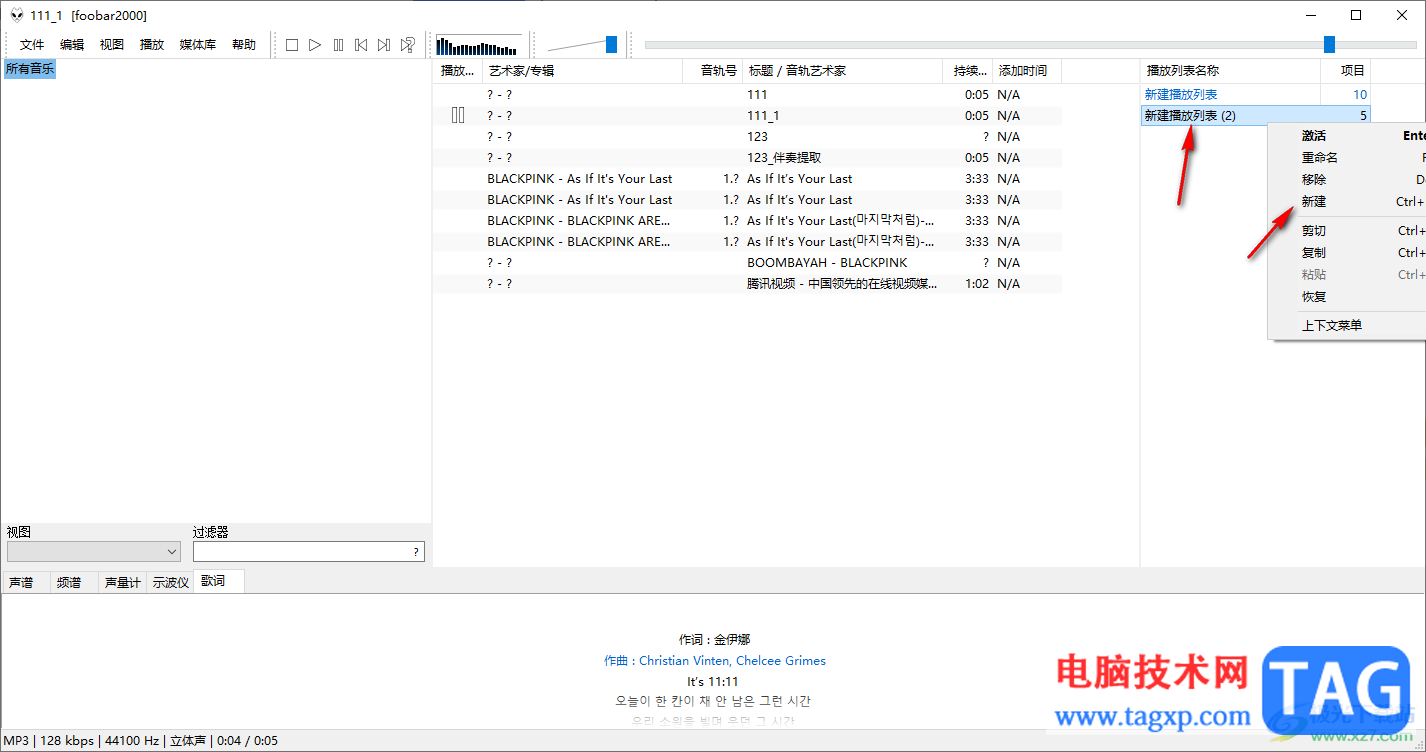Select 所有音乐 tree node

click(30, 69)
